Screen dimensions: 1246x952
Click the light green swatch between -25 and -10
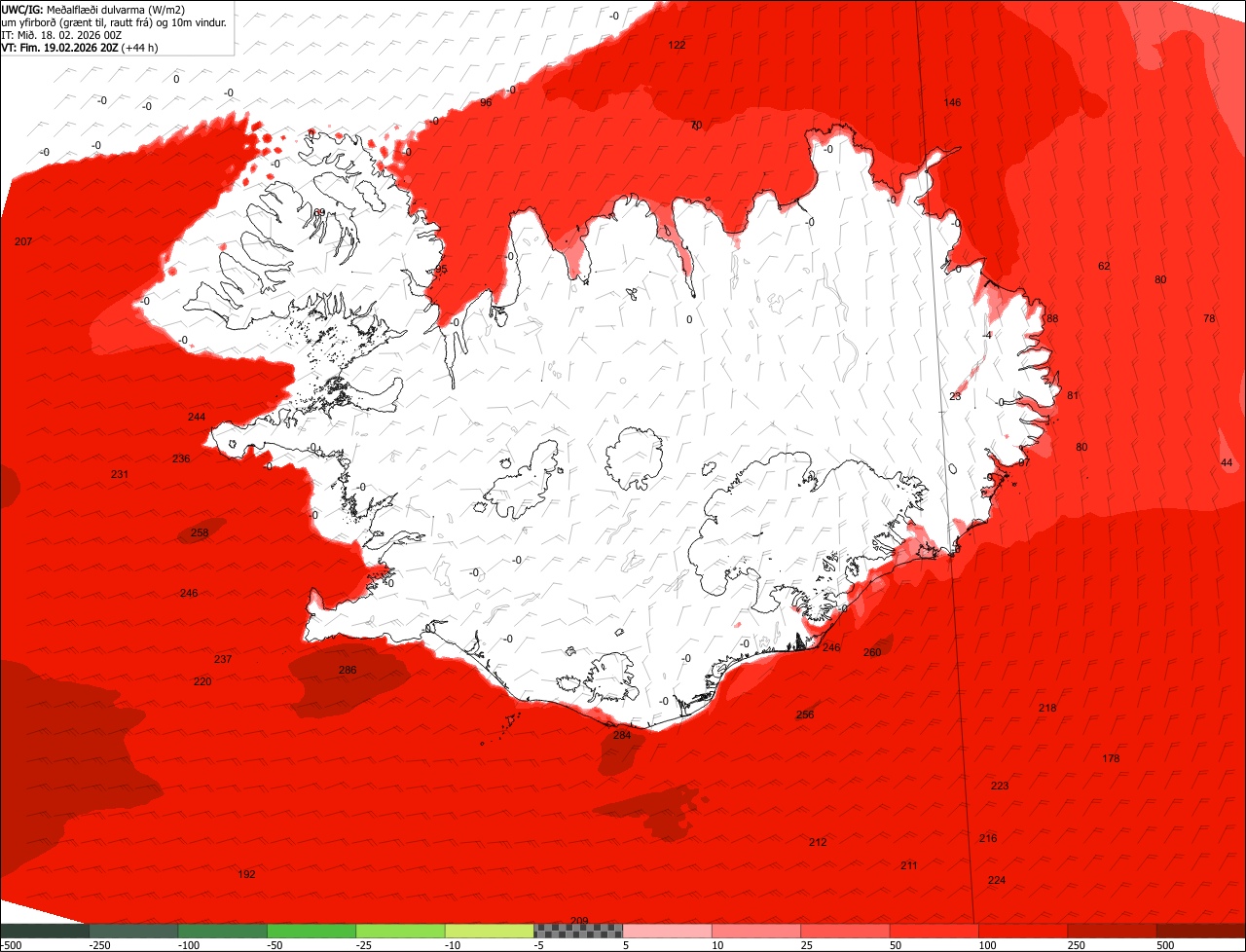point(400,931)
